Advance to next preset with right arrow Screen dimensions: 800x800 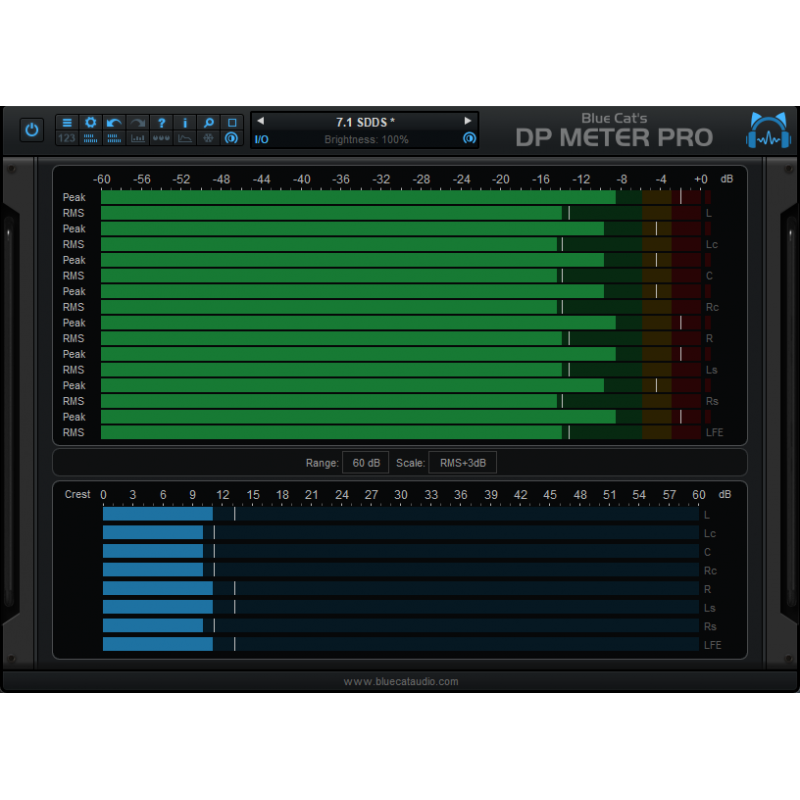[x=468, y=120]
